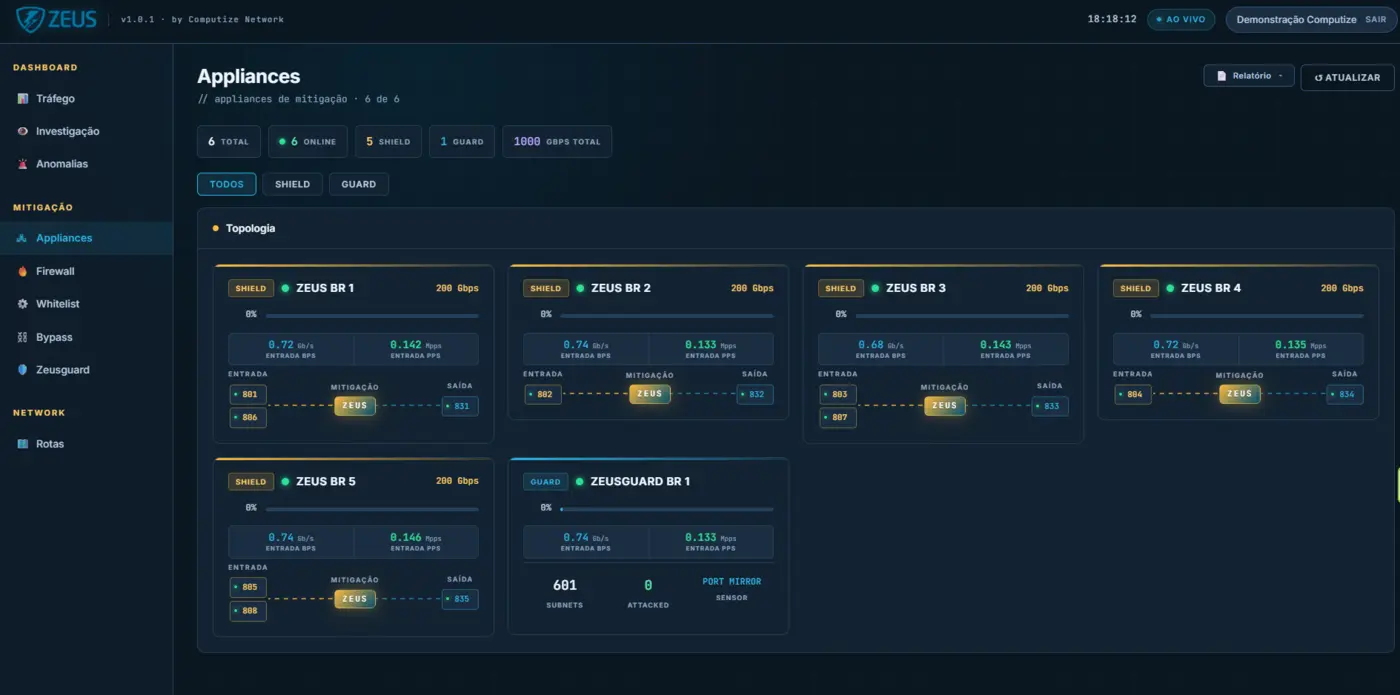Image resolution: width=1400 pixels, height=695 pixels.
Task: Click the 5 SHIELD stat chip
Action: [x=389, y=142]
